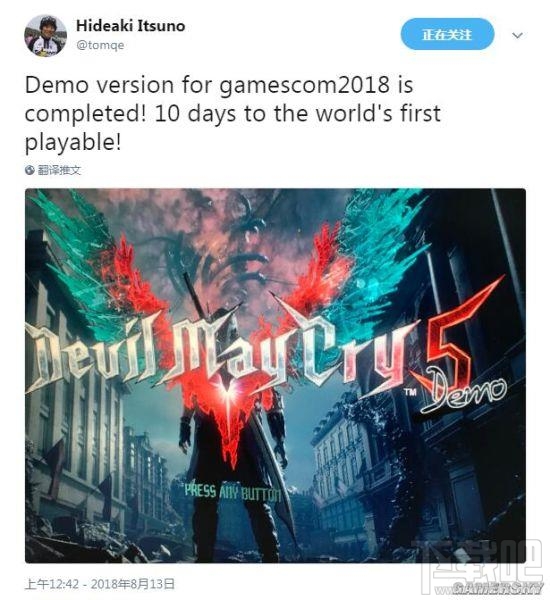This screenshot has height=600, width=550.
Task: Click the Hideaki Itsuno display name
Action: coord(131,26)
